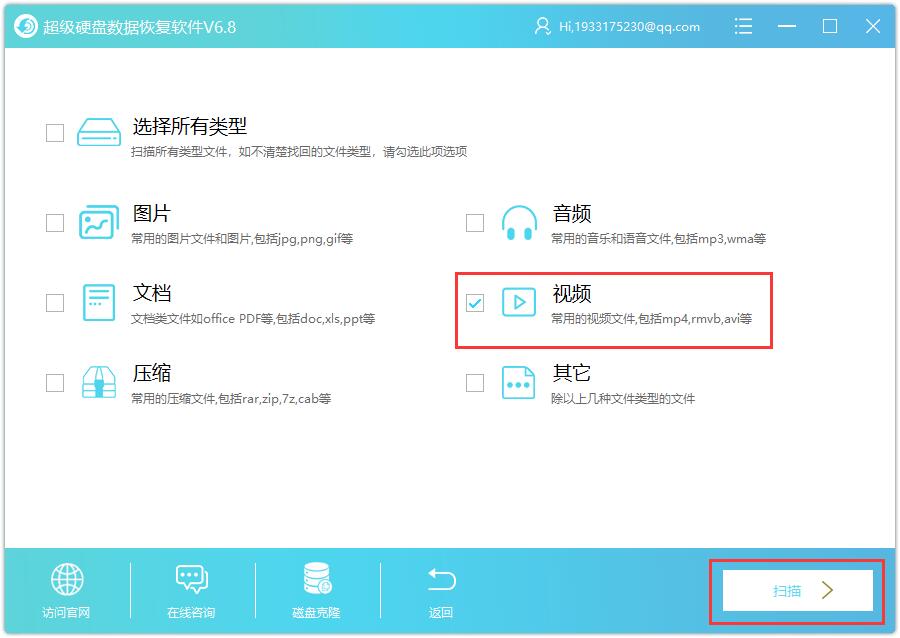Click the description mentioning doc,xls,ppt
Screen dimensions: 900x638
pos(253,318)
